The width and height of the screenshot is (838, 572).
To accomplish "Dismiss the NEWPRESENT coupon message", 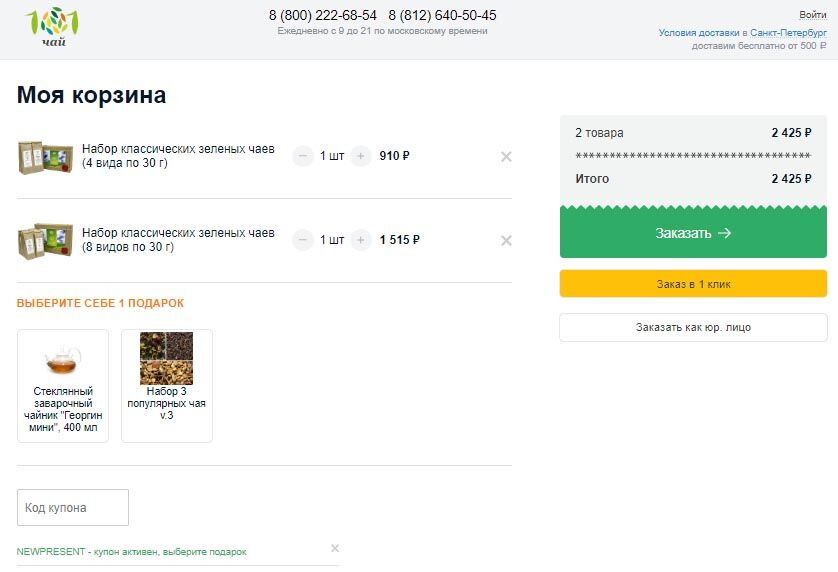I will (x=335, y=548).
